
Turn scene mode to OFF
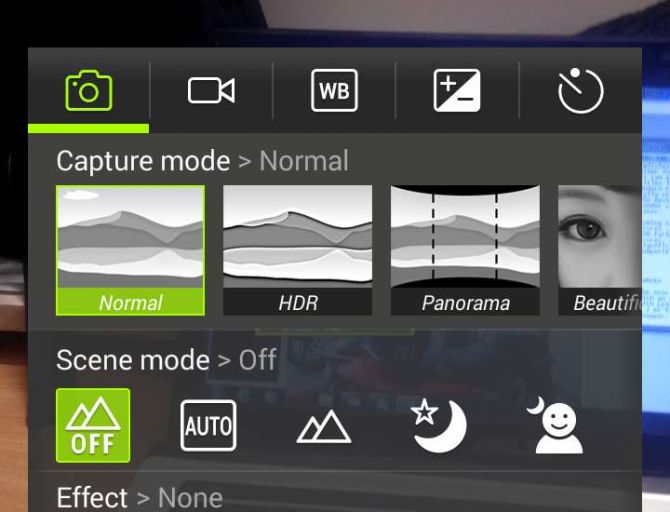93,425
